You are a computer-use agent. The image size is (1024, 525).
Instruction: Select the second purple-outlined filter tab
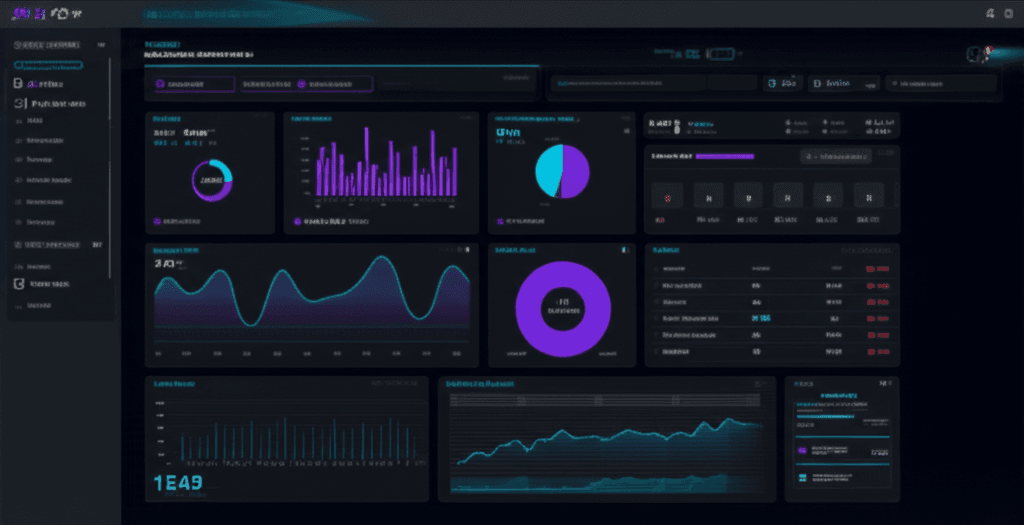[306, 85]
